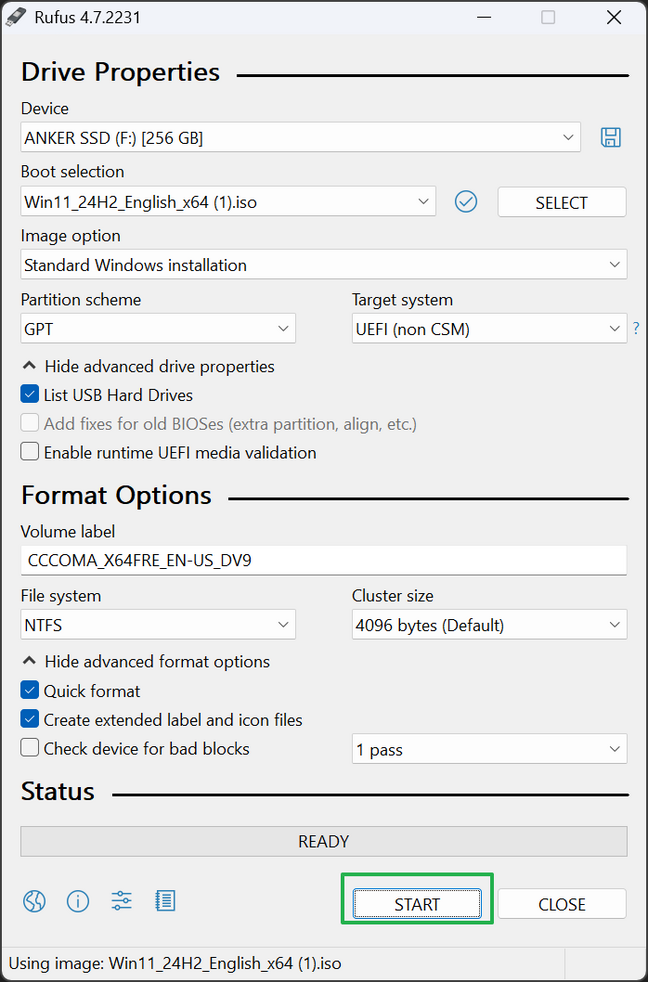Open application settings sliders icon
The width and height of the screenshot is (648, 982).
tap(122, 901)
